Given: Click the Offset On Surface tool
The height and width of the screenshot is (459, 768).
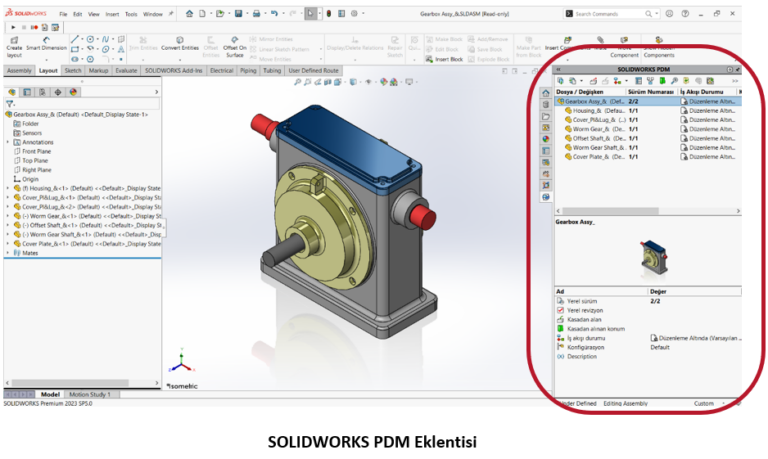Looking at the screenshot, I should [236, 42].
